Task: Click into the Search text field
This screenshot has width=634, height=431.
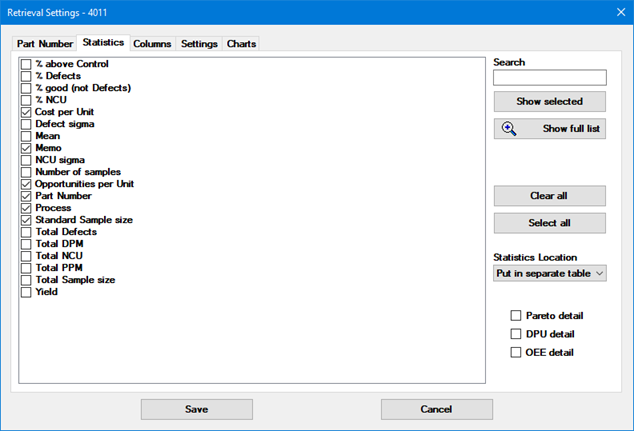Action: (549, 78)
